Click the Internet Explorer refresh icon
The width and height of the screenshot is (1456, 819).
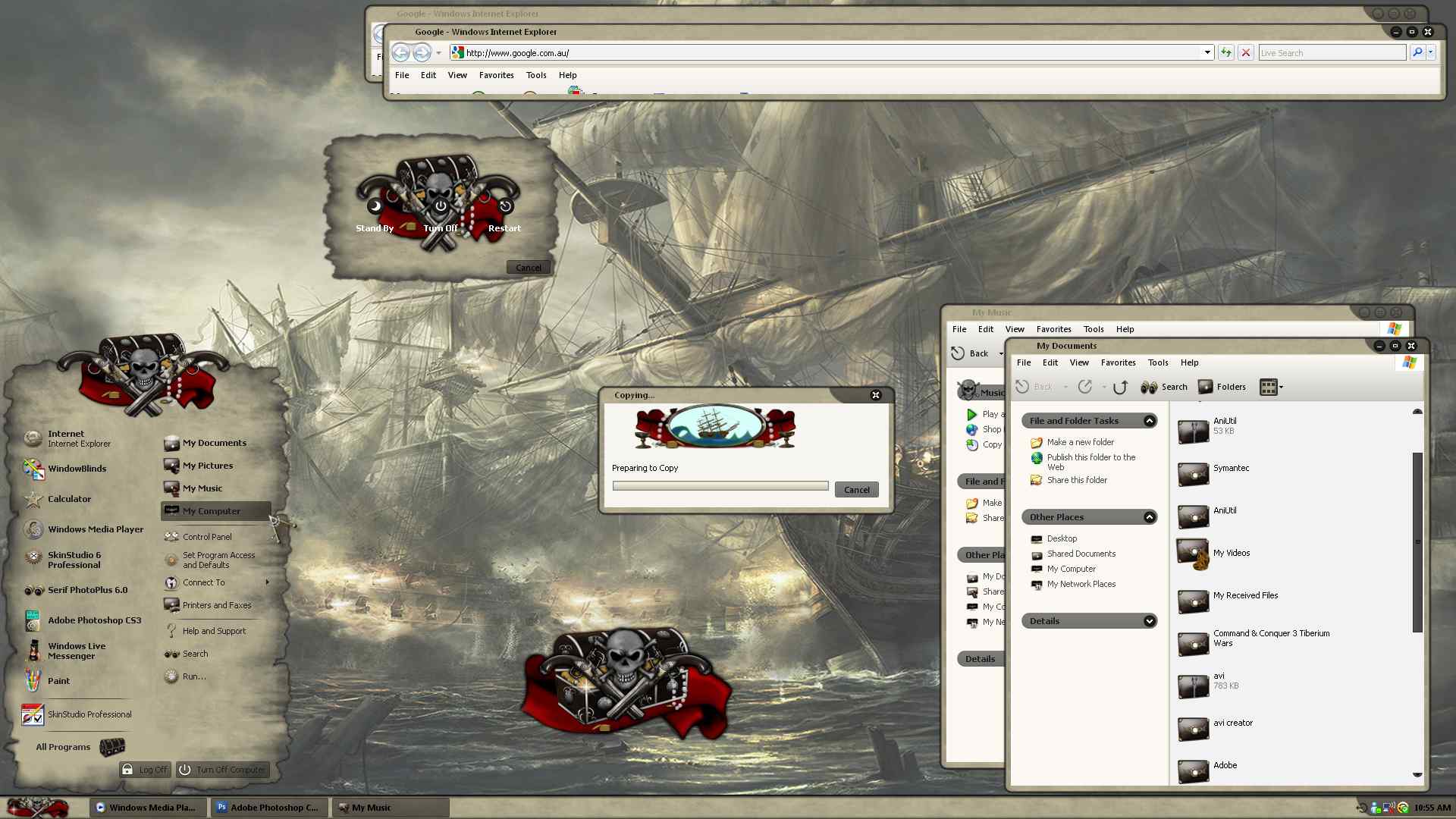pyautogui.click(x=1225, y=53)
